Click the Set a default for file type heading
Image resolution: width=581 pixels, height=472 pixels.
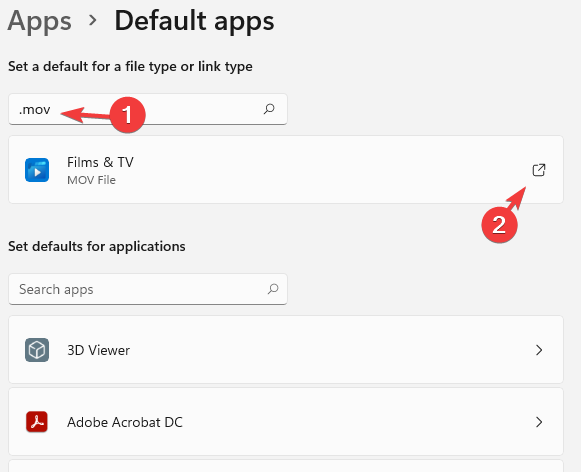click(130, 67)
